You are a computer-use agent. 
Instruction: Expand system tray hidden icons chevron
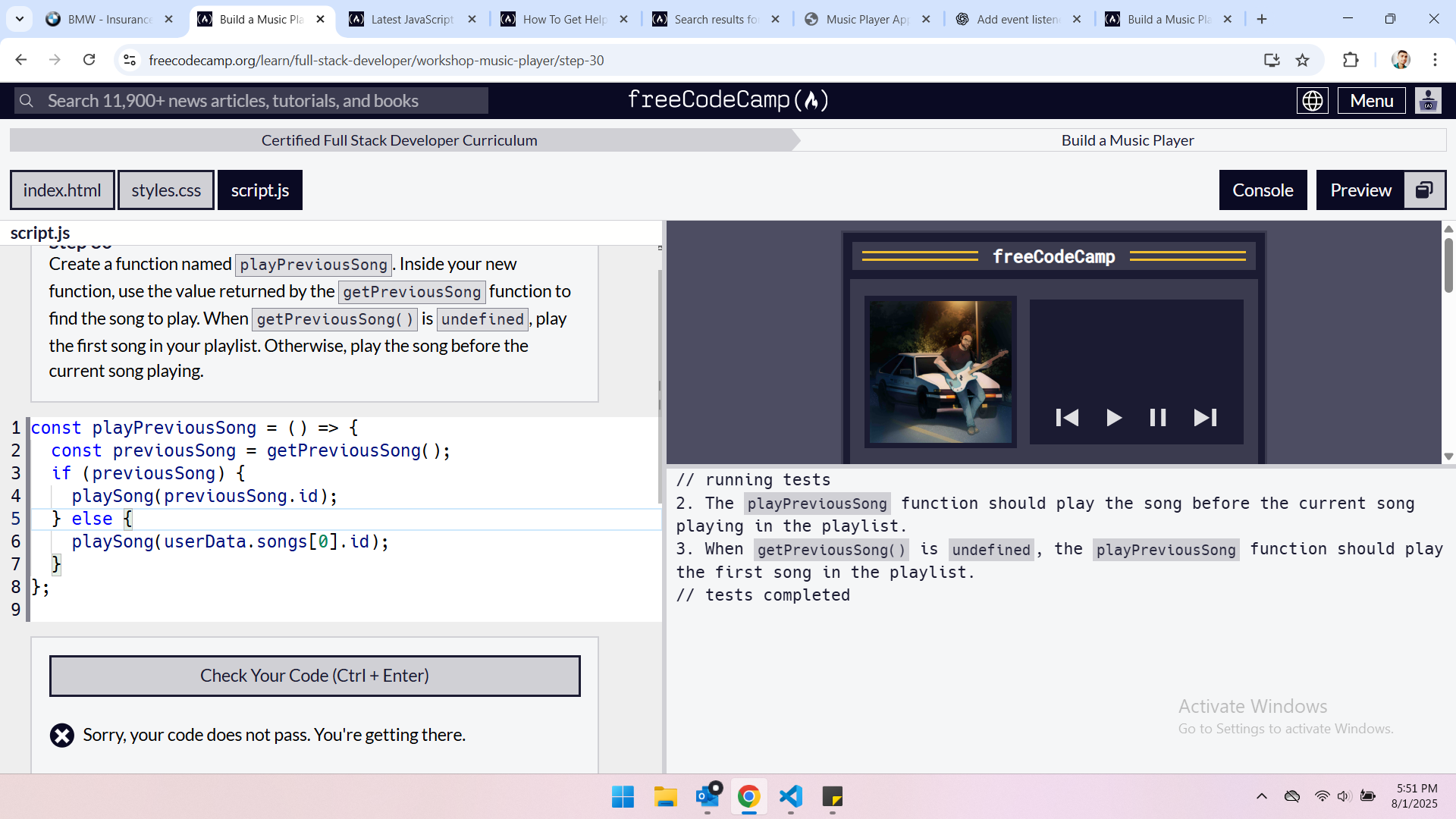[x=1262, y=796]
